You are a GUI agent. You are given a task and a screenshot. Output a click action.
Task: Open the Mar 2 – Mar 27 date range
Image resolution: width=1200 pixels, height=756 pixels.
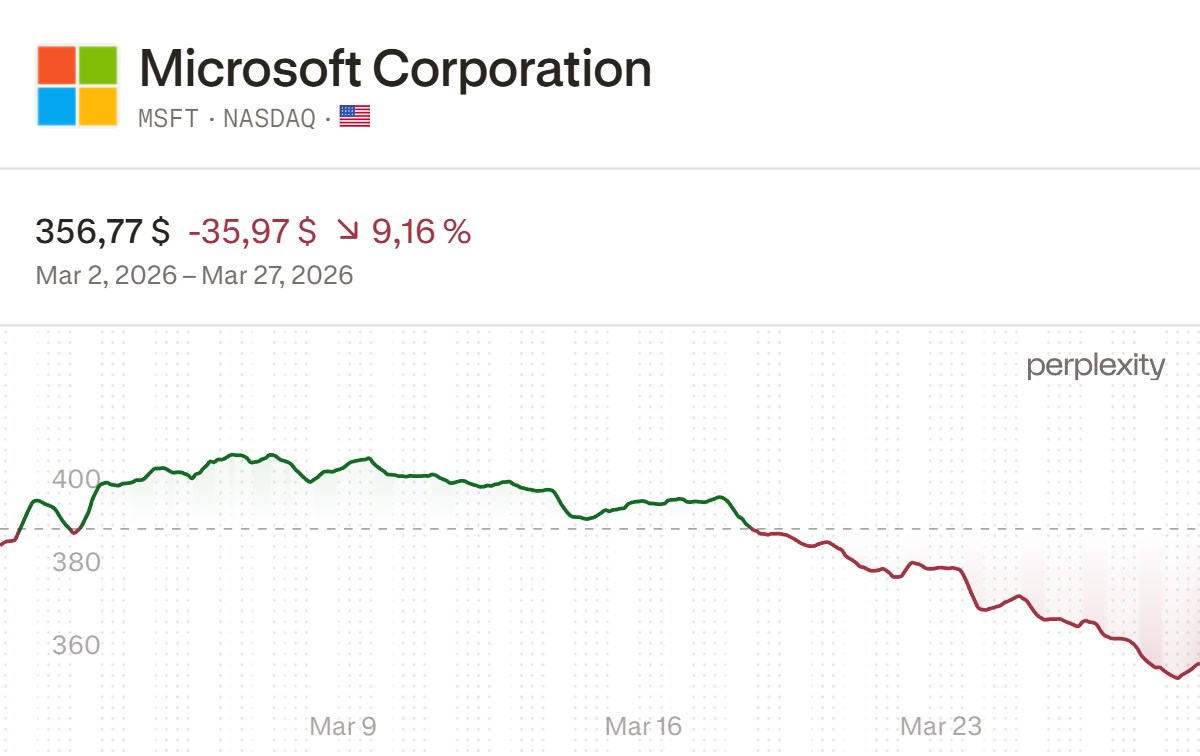194,275
